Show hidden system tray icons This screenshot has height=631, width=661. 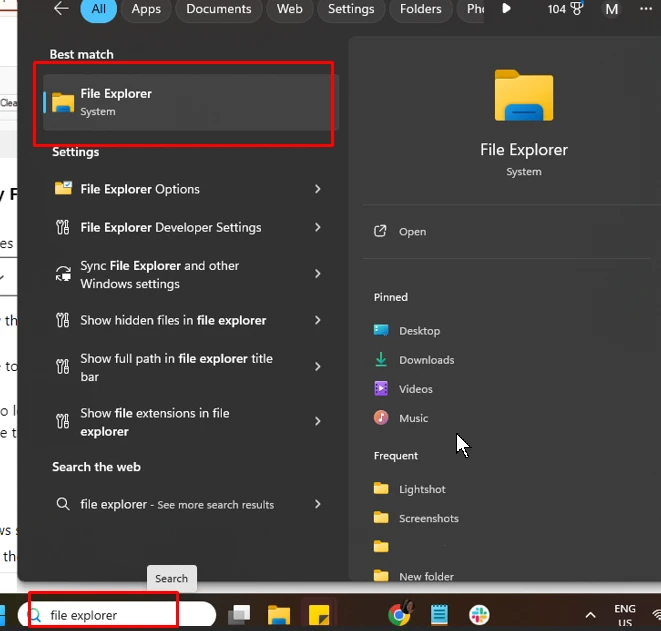(590, 615)
